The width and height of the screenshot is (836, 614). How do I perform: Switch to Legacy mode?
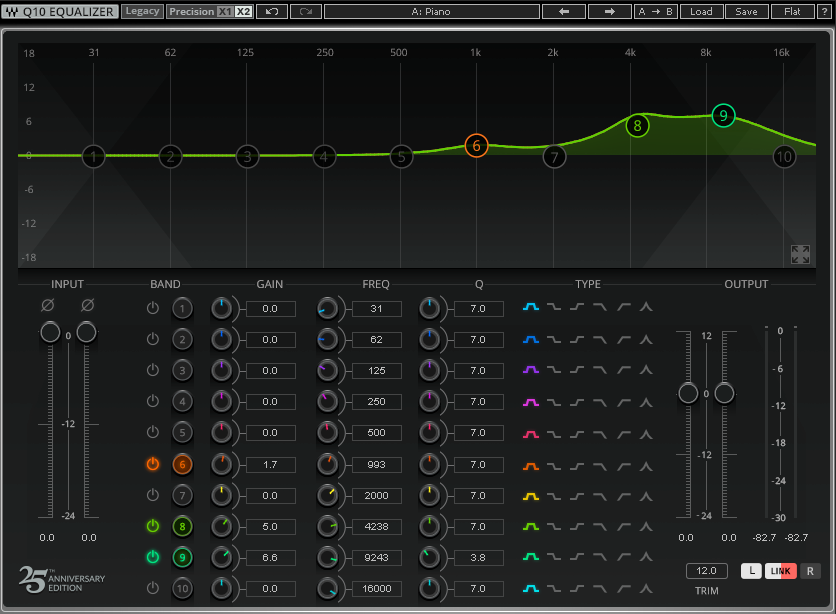coord(142,11)
